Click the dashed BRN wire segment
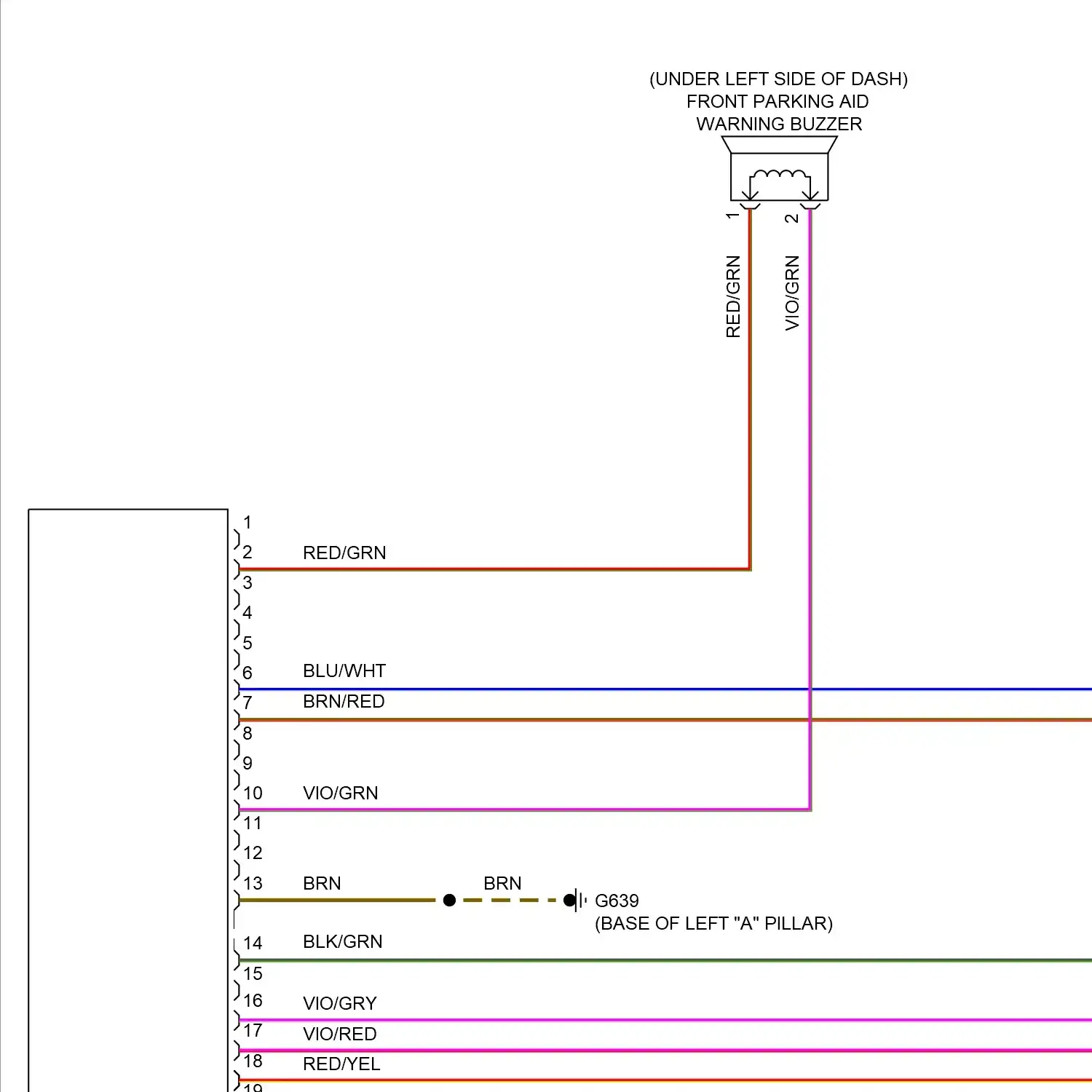This screenshot has height=1092, width=1092. coord(510,901)
